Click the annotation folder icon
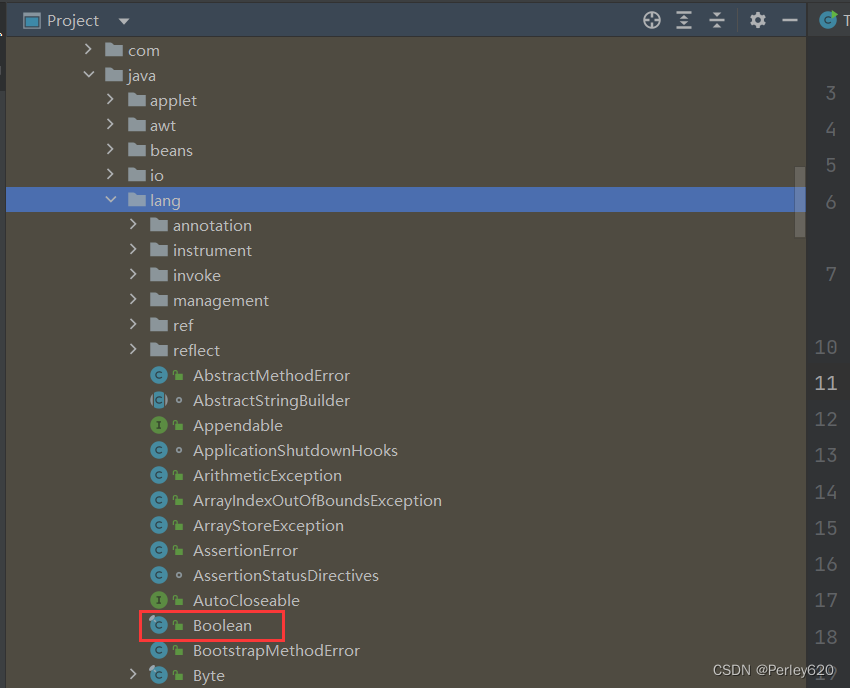The image size is (850, 688). click(x=159, y=225)
